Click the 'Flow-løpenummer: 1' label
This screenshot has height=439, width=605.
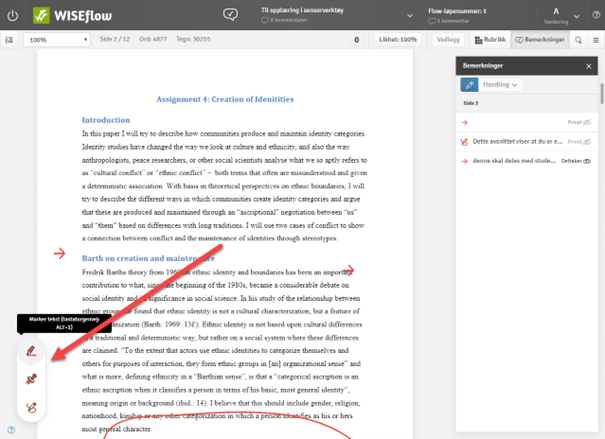[457, 11]
